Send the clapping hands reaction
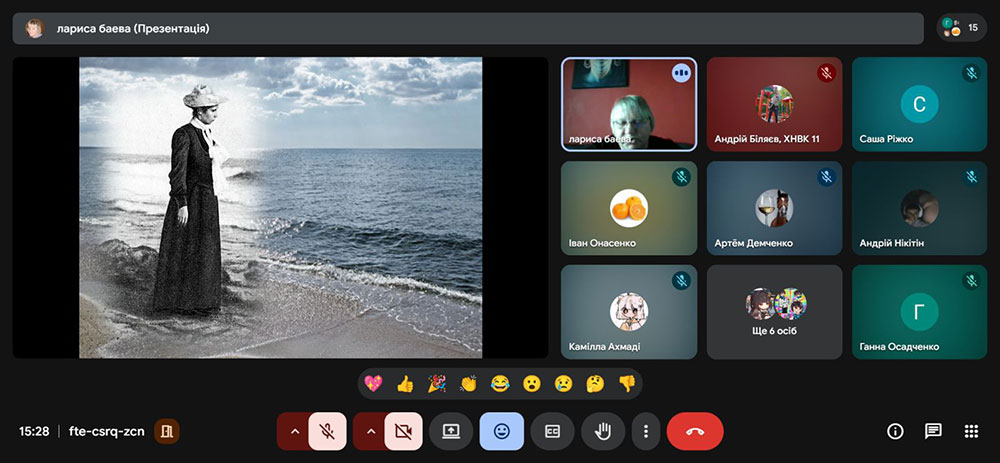The height and width of the screenshot is (463, 1000). (468, 383)
